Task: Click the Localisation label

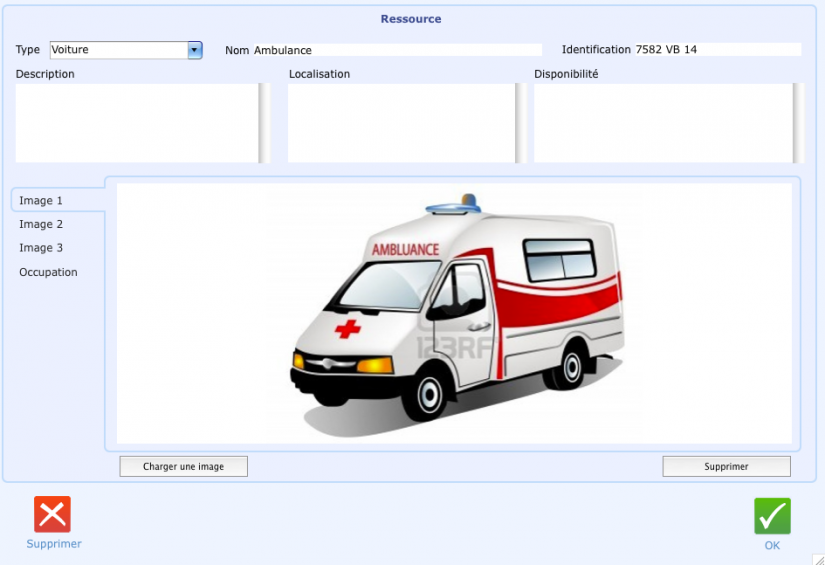Action: 319,74
